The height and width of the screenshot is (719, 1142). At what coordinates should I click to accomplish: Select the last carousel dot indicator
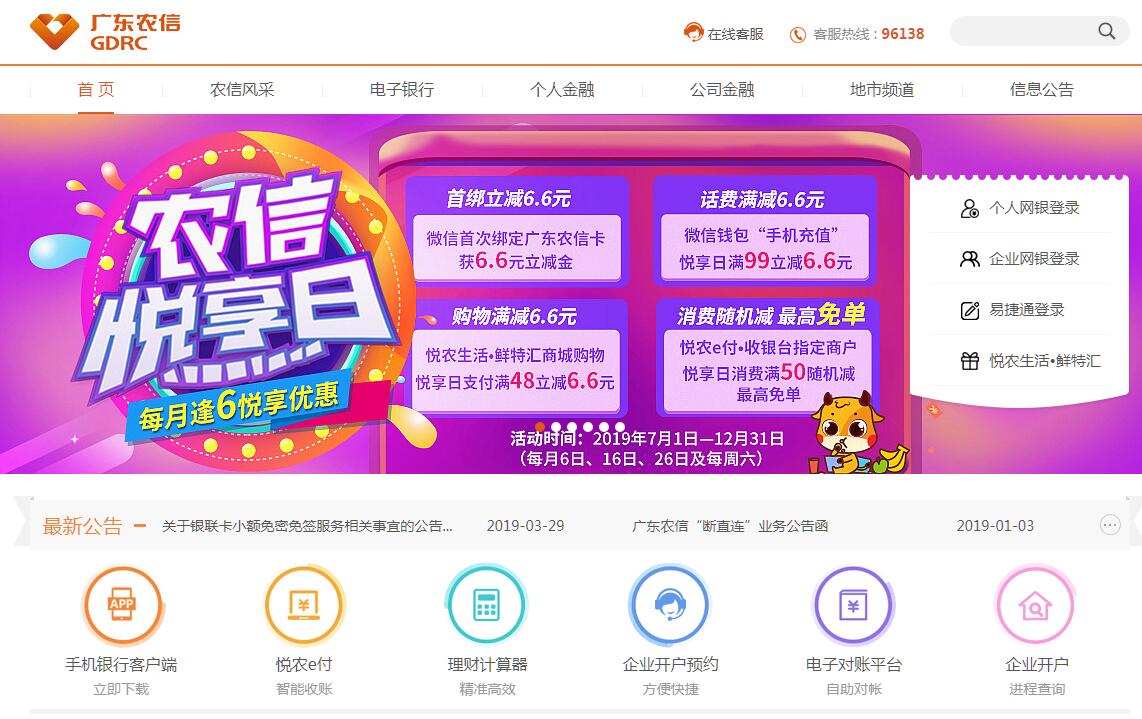pos(620,427)
